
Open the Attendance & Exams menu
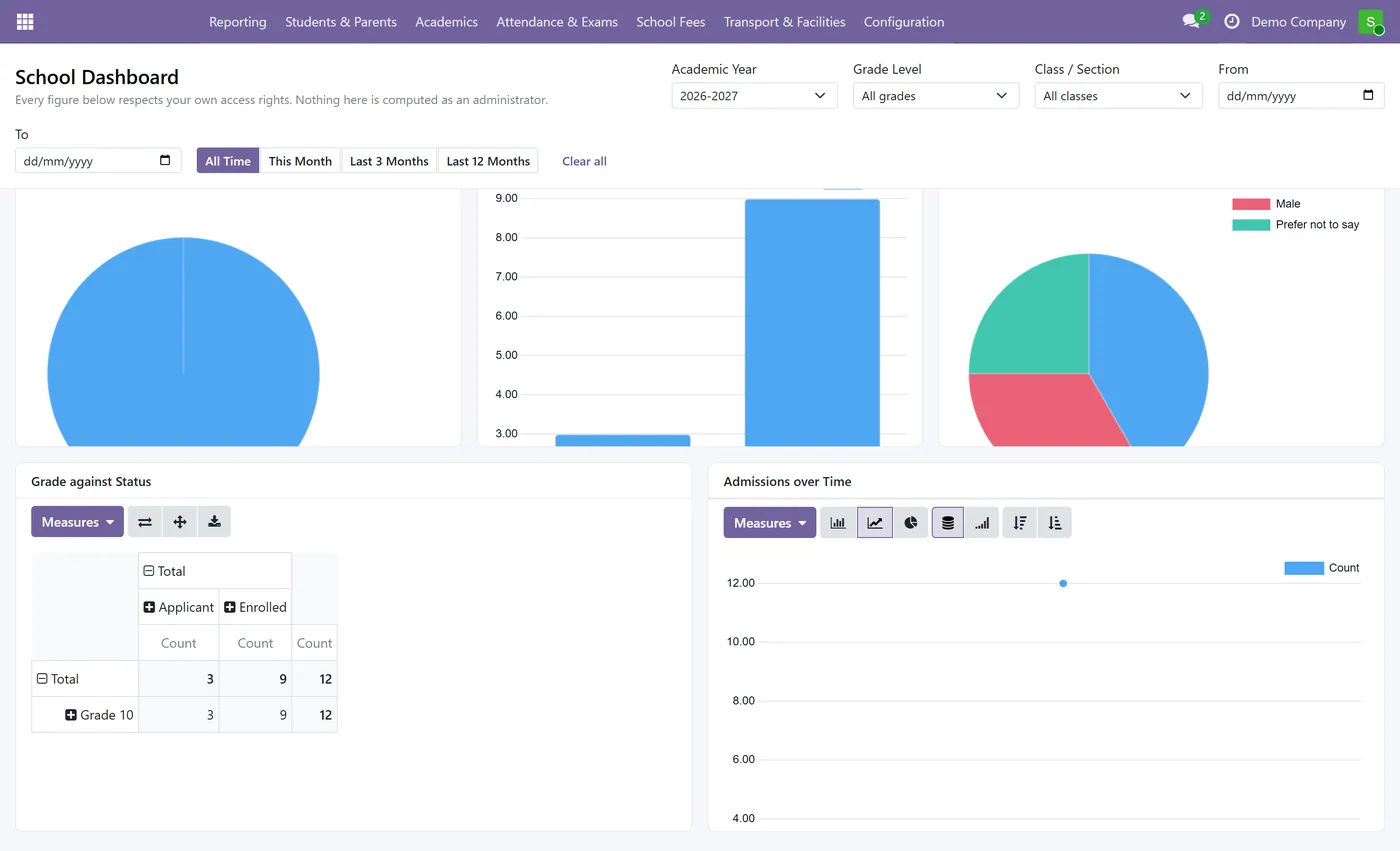point(557,21)
